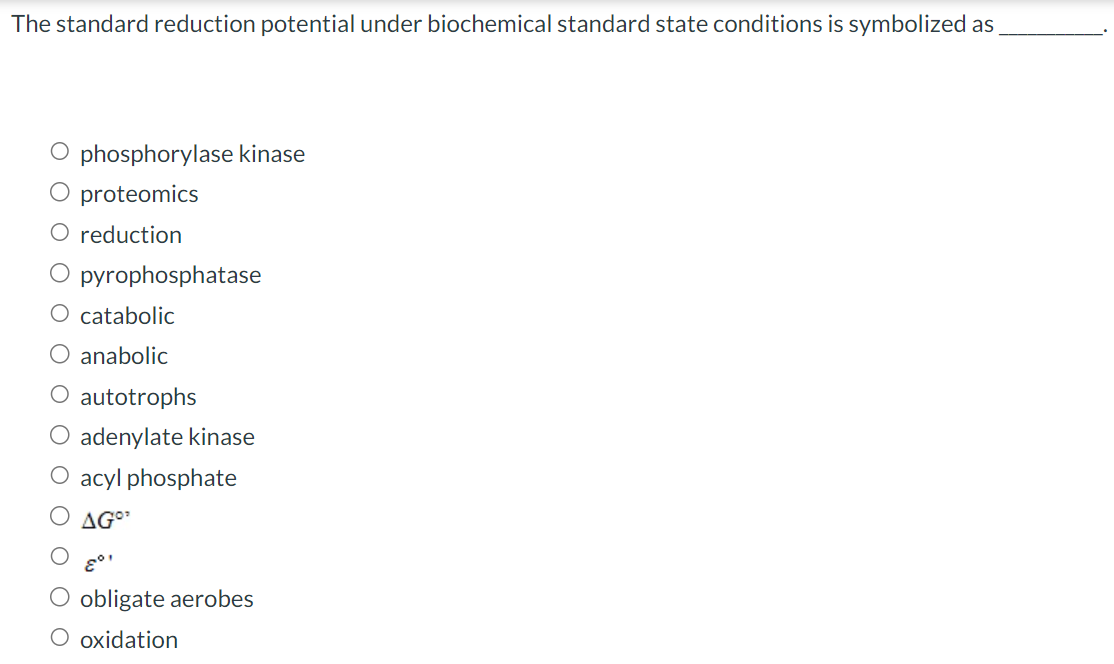
Task: Choose the ε°' radio button
Action: [x=59, y=555]
